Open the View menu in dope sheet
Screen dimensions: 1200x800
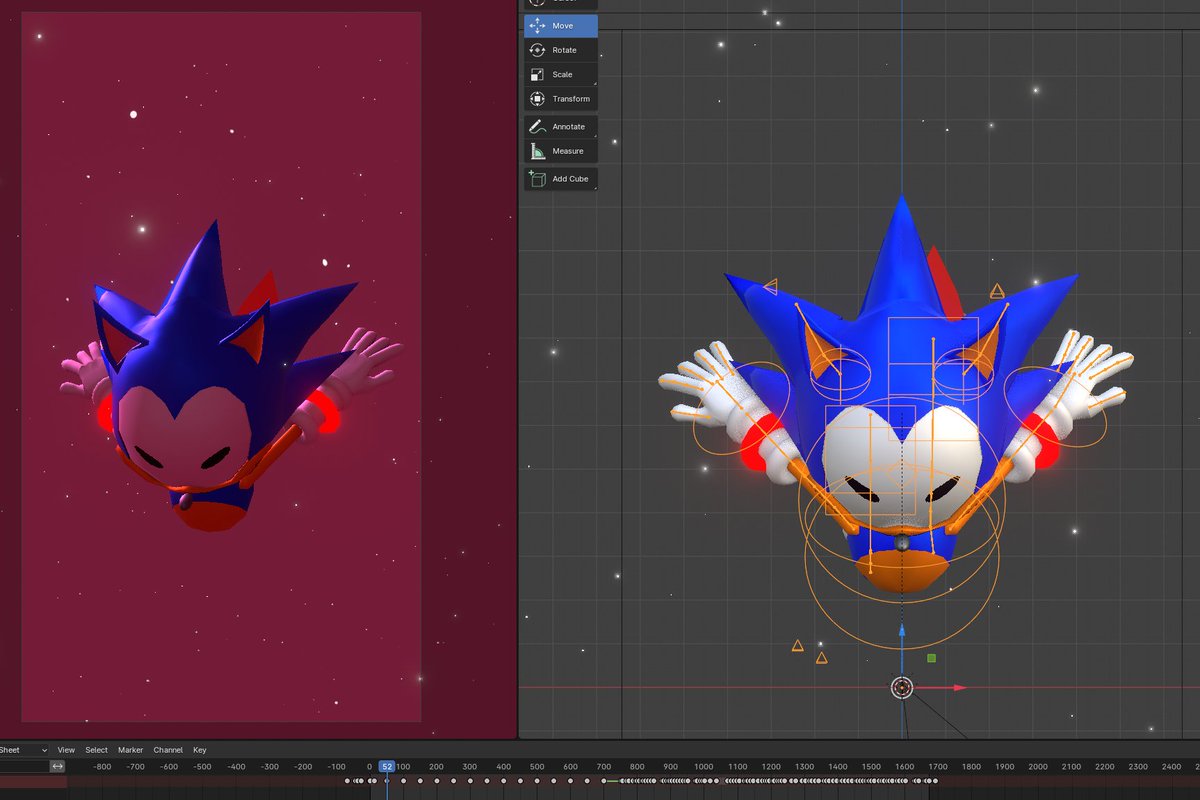click(66, 750)
